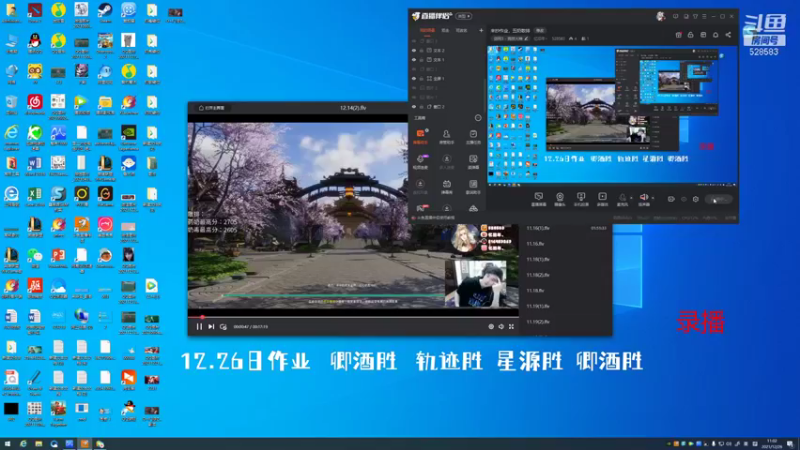The height and width of the screenshot is (450, 800).
Task: Click the taskbar clock and date
Action: pos(771,444)
